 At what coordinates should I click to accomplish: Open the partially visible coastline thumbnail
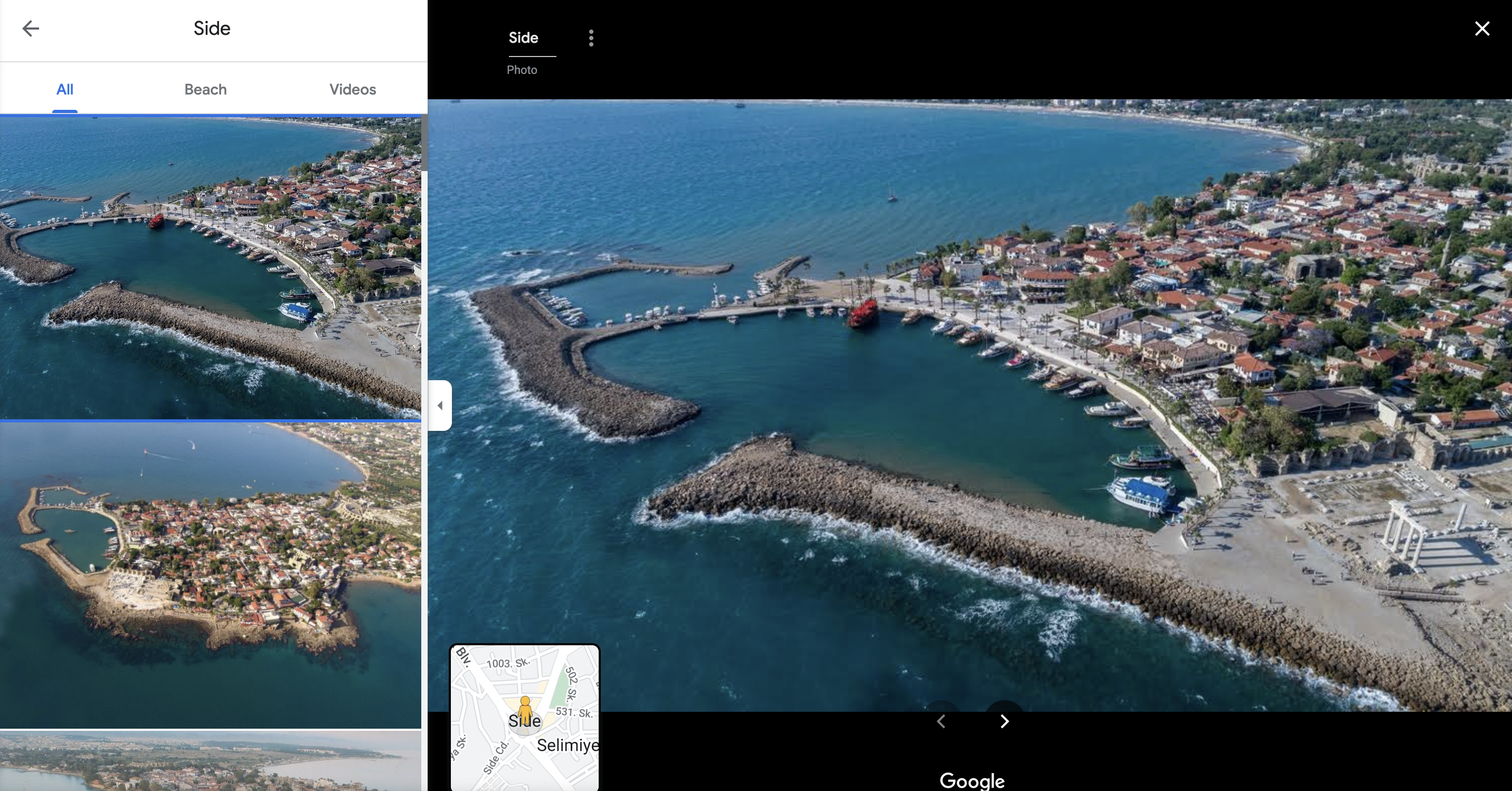click(x=210, y=760)
